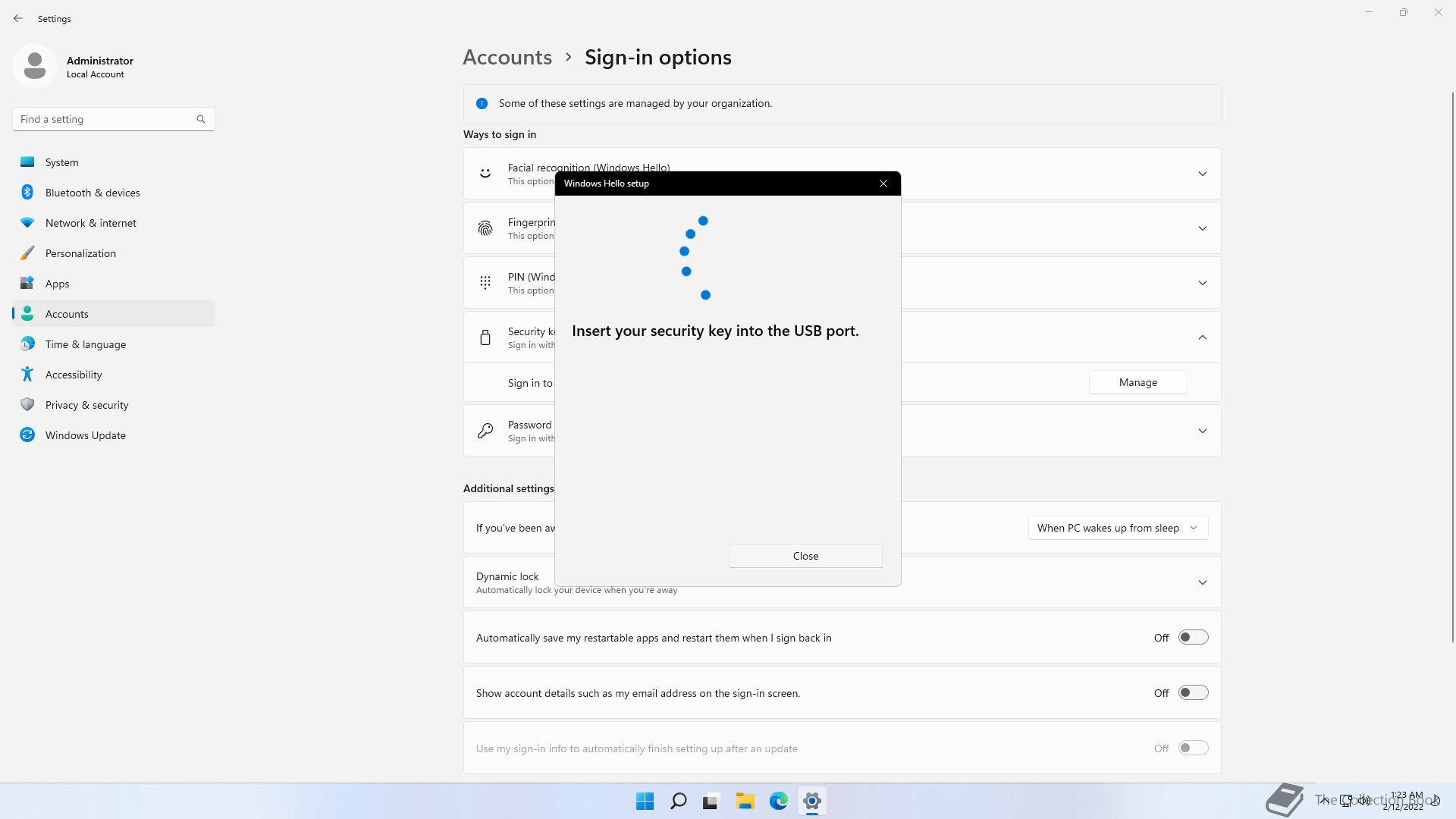Launch Microsoft Edge from taskbar
The image size is (1456, 819).
(x=779, y=801)
